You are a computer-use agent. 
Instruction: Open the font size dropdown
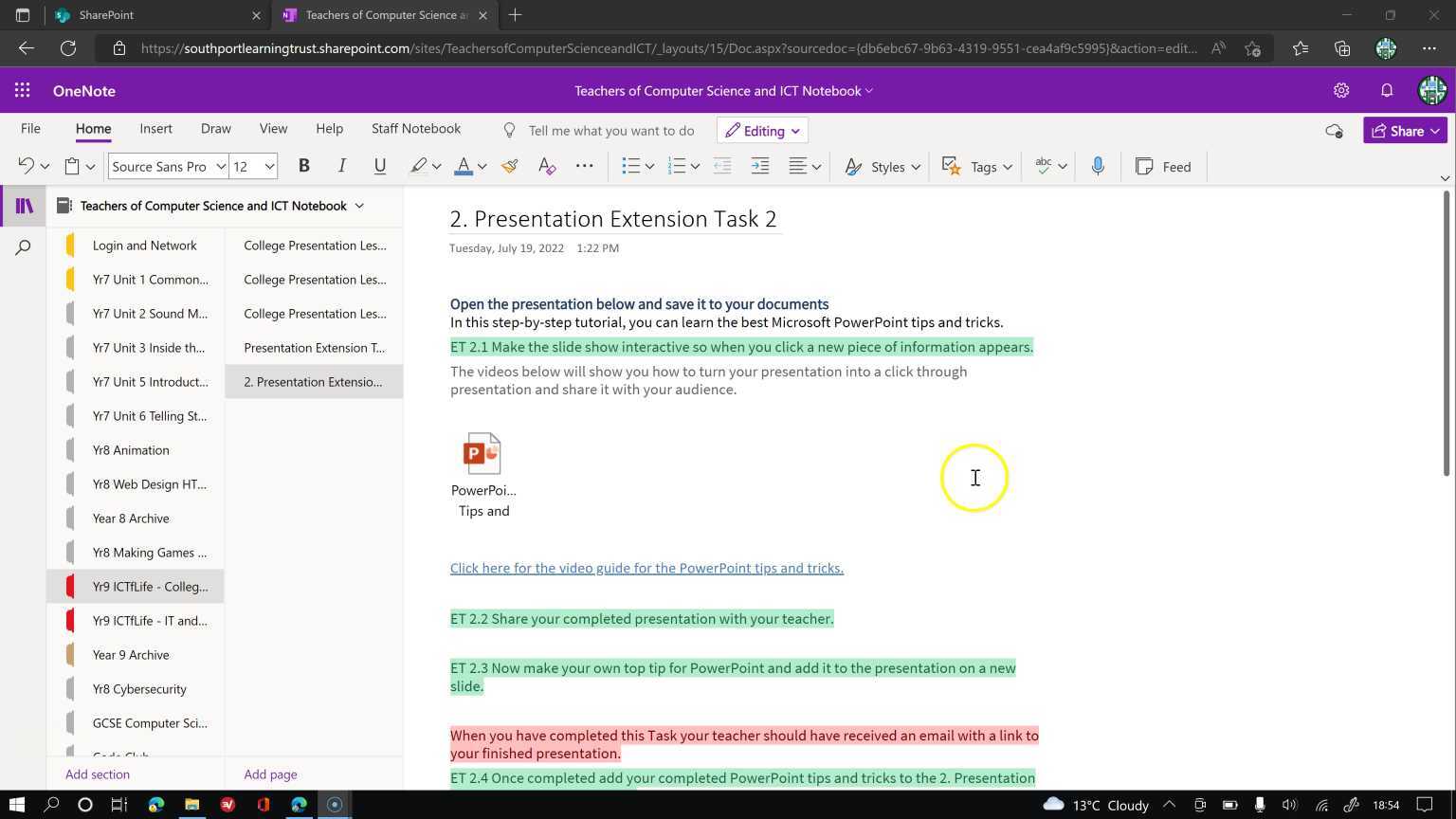(x=269, y=167)
